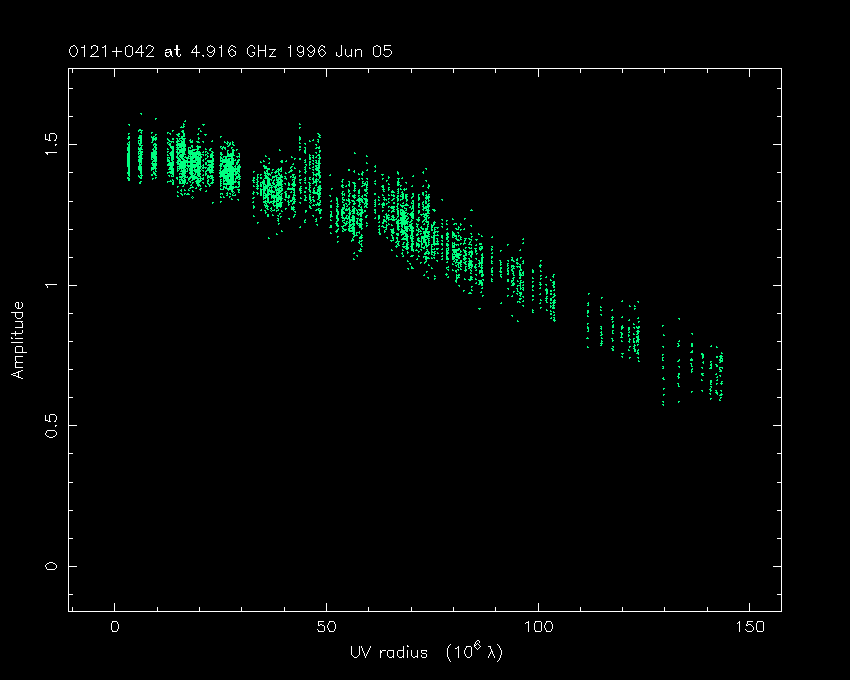The height and width of the screenshot is (680, 850).
Task: Select the data cluster near UV radius 37
Action: [270, 188]
